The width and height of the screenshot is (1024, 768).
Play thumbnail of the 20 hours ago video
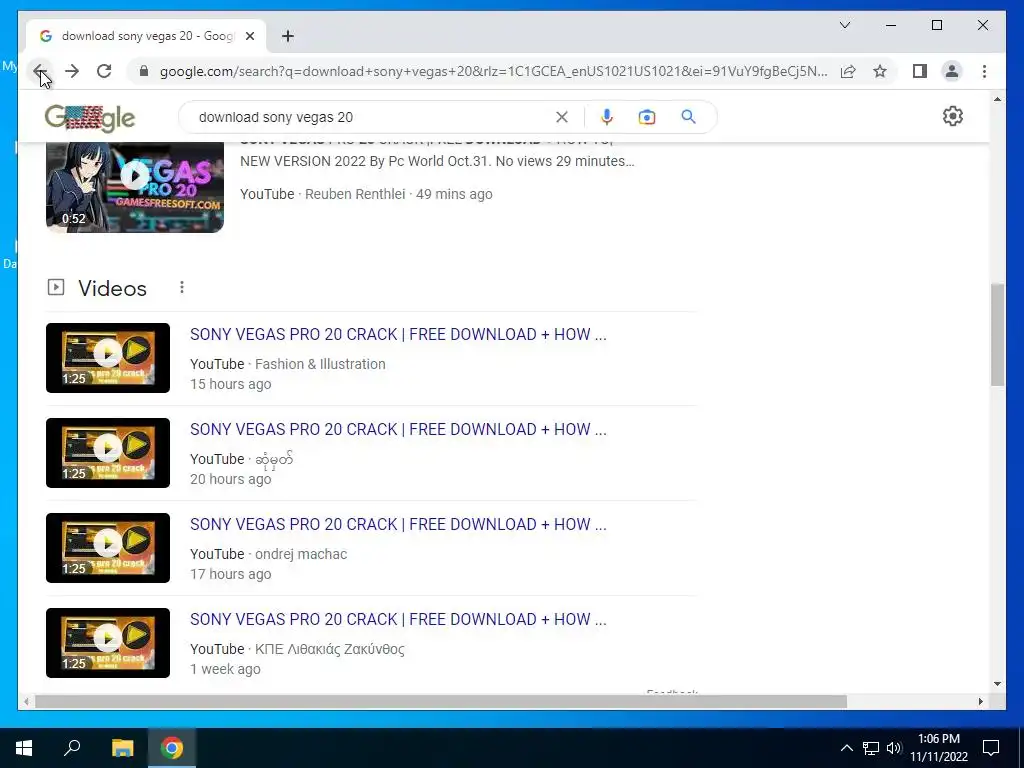tap(108, 453)
